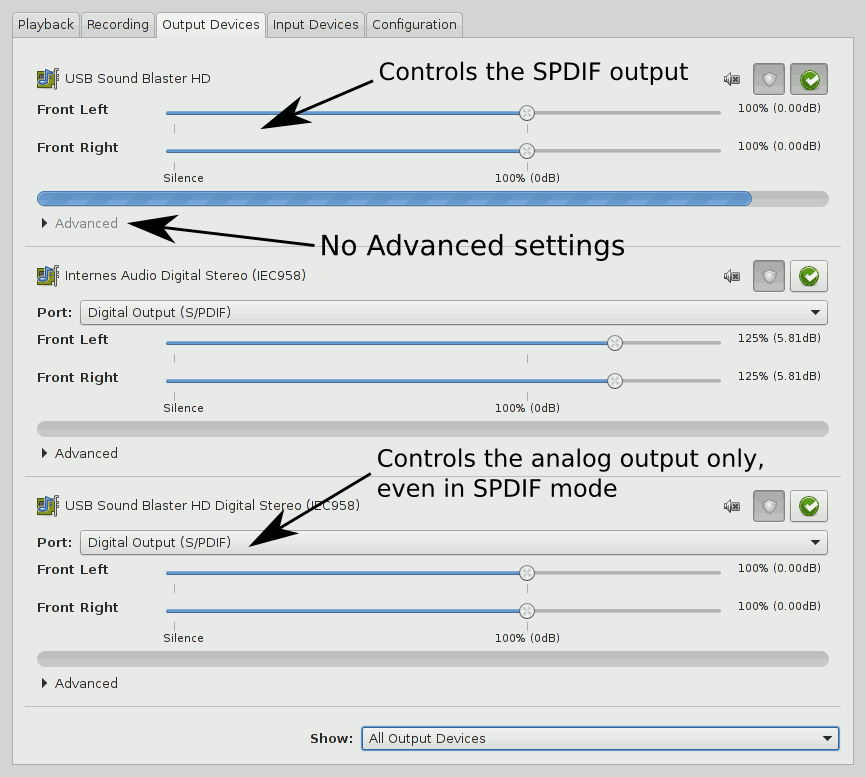Click USB Sound Blaster HD Digital Stereo card icon
This screenshot has width=866, height=777.
tap(47, 505)
